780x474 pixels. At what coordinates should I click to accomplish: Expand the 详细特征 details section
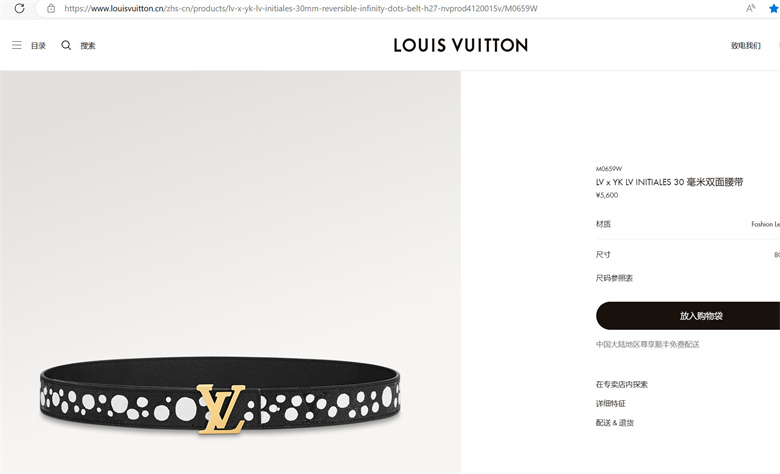tap(611, 403)
